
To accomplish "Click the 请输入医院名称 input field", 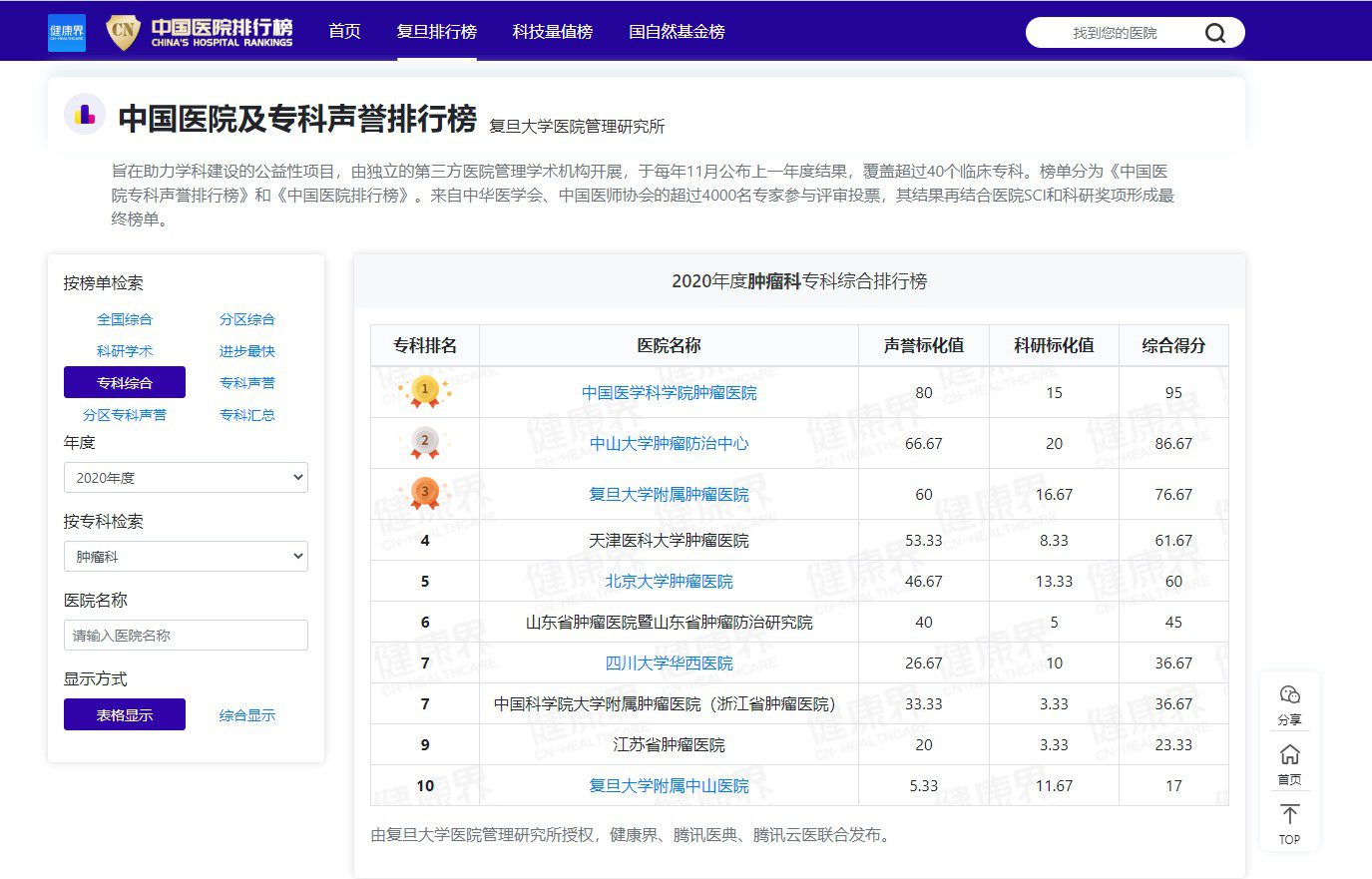I will 186,636.
